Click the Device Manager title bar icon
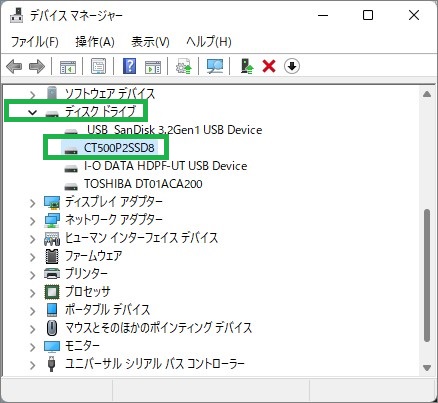This screenshot has width=438, height=403. (x=17, y=15)
